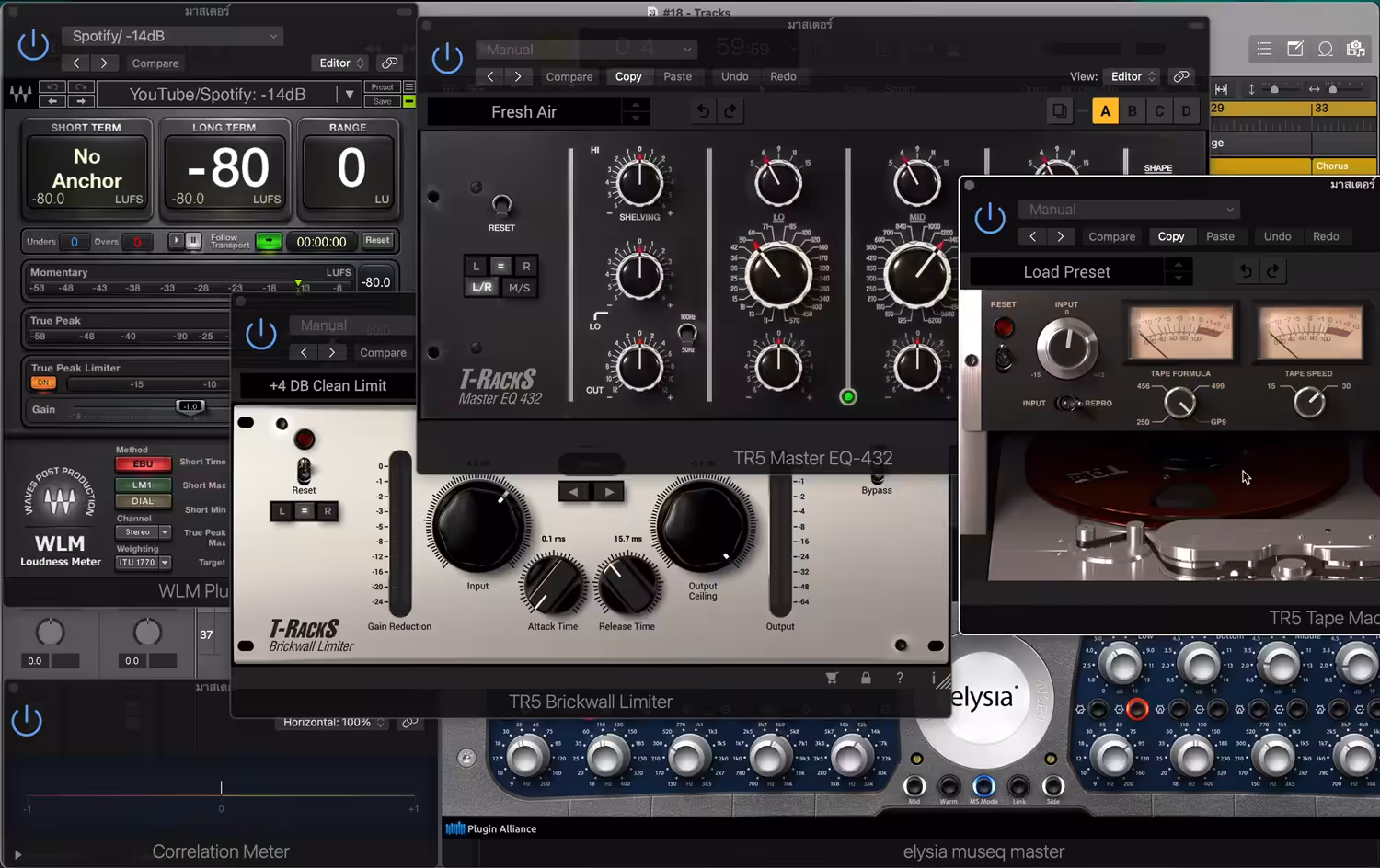The width and height of the screenshot is (1380, 868).
Task: Click the shopping cart icon on Brickwall Limiter
Action: (832, 678)
